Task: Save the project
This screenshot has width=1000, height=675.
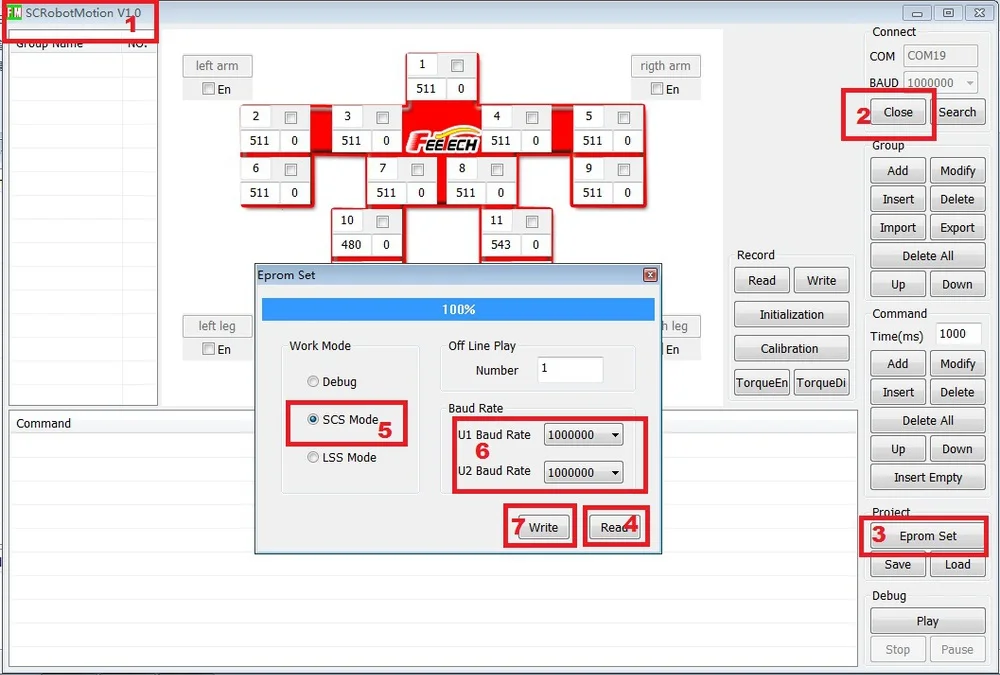Action: [898, 565]
